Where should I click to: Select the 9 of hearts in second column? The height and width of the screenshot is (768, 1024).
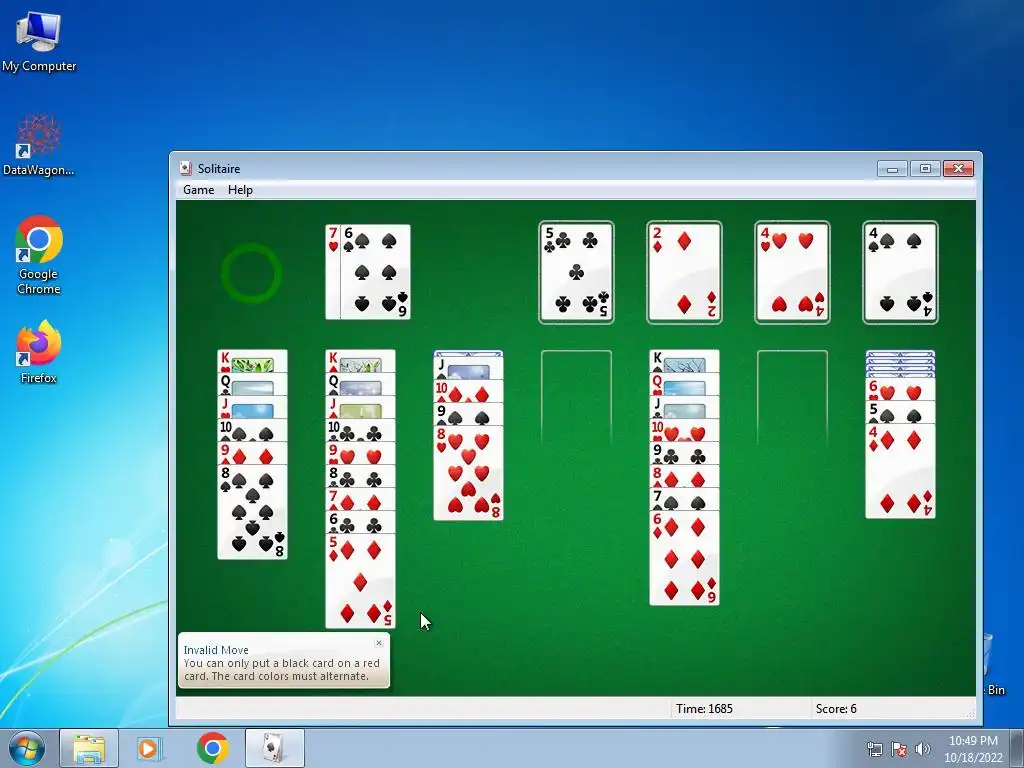click(360, 454)
